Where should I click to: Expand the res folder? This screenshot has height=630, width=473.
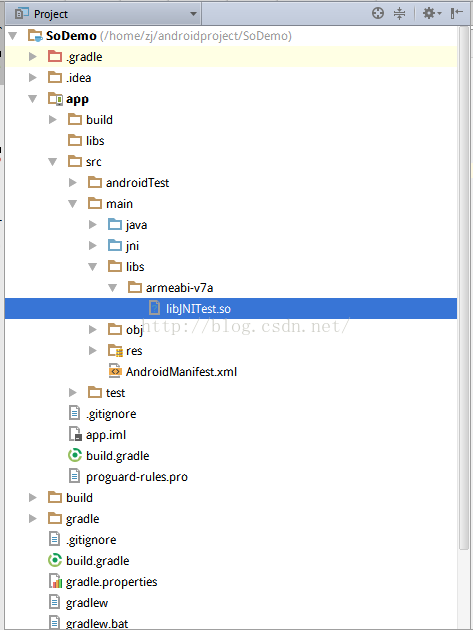93,350
